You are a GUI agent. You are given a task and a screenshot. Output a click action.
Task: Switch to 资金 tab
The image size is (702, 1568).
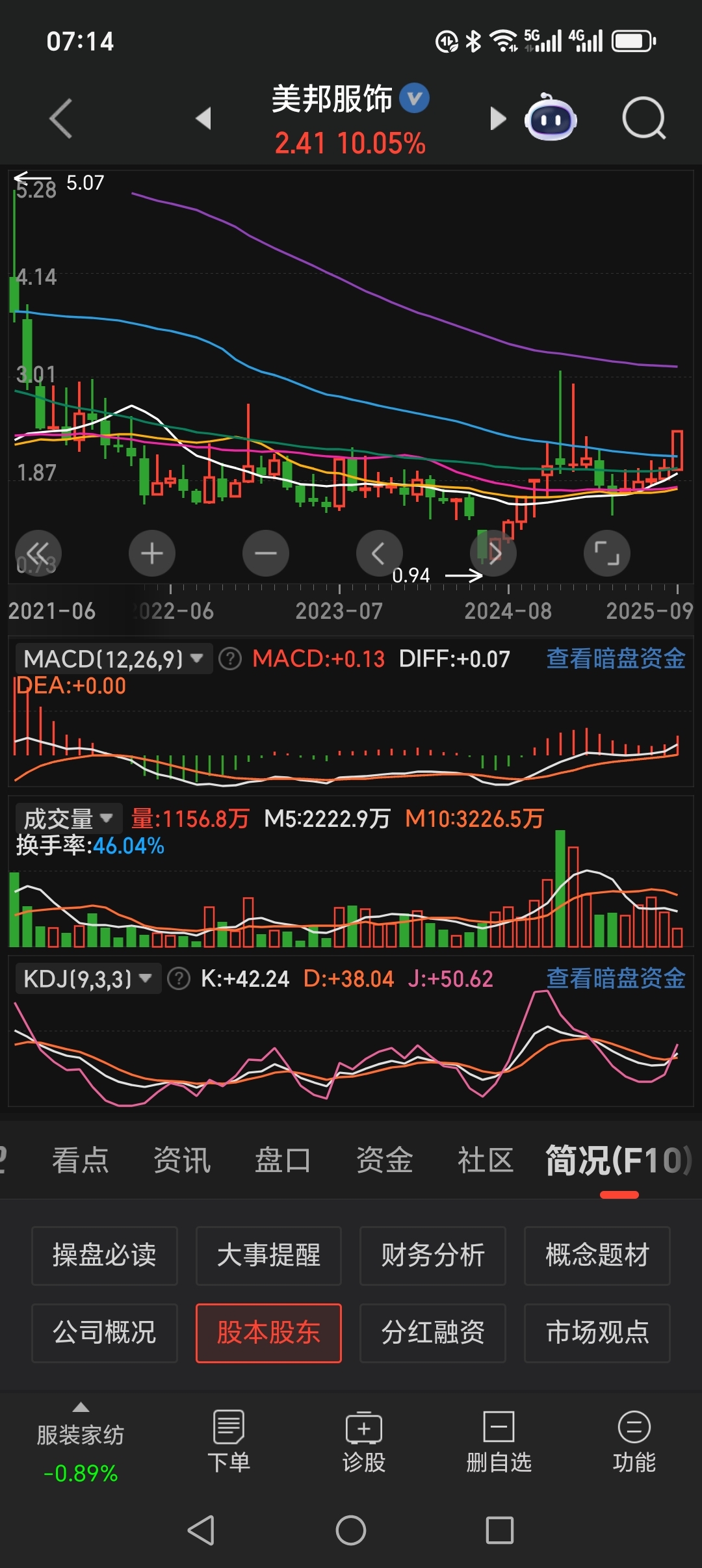(x=385, y=1160)
